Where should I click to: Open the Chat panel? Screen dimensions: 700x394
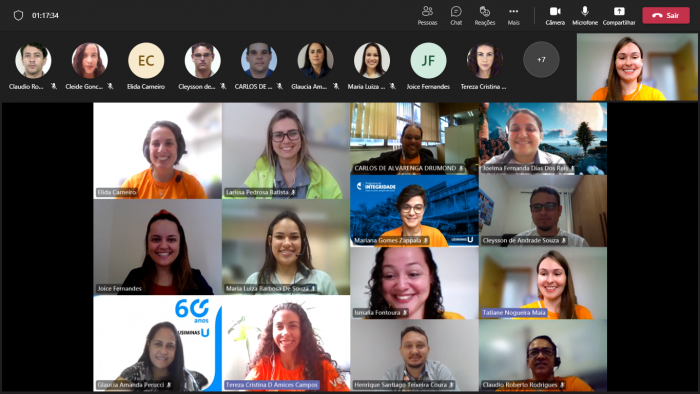456,16
